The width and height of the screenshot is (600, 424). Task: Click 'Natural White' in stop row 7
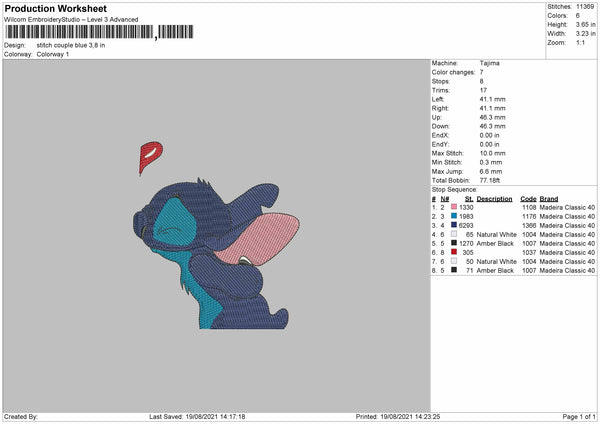tap(496, 261)
